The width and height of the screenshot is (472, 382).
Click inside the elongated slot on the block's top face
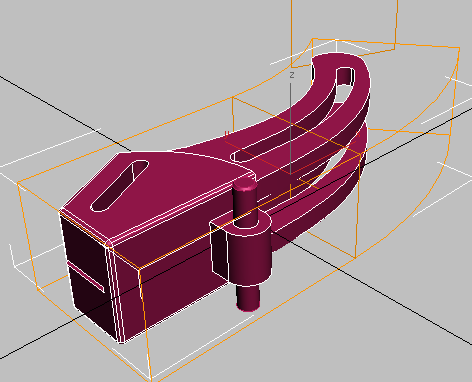coord(119,186)
